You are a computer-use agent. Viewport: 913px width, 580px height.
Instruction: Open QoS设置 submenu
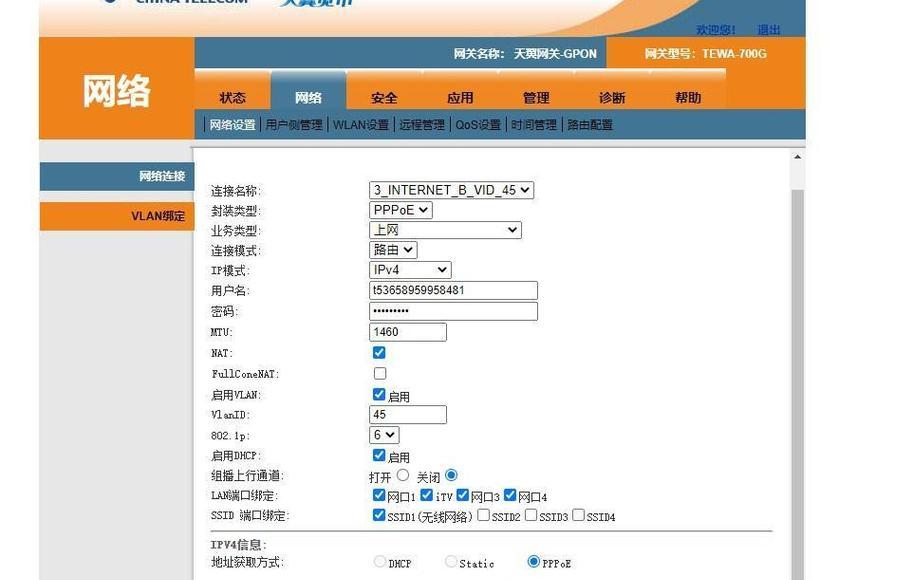pyautogui.click(x=478, y=125)
